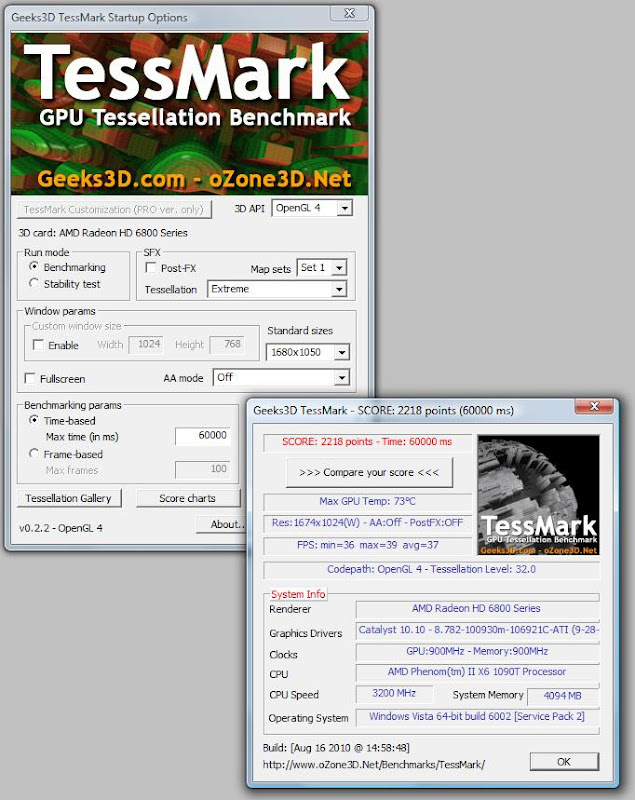Image resolution: width=635 pixels, height=800 pixels.
Task: Click the GPU:900MHz - Memory:900MHz clocks value
Action: [477, 652]
